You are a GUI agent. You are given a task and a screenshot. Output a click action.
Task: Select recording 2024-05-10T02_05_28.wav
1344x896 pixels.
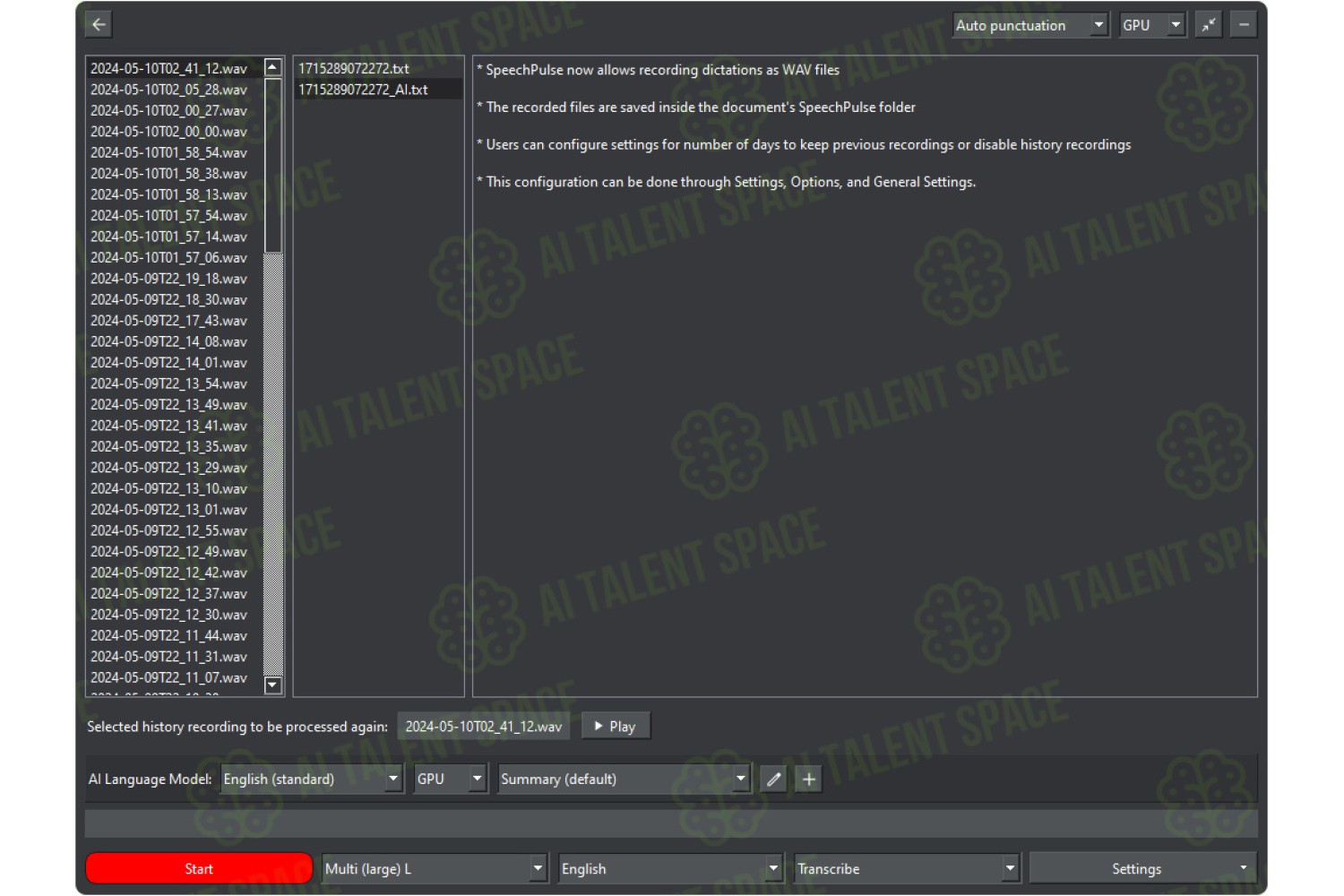point(175,90)
